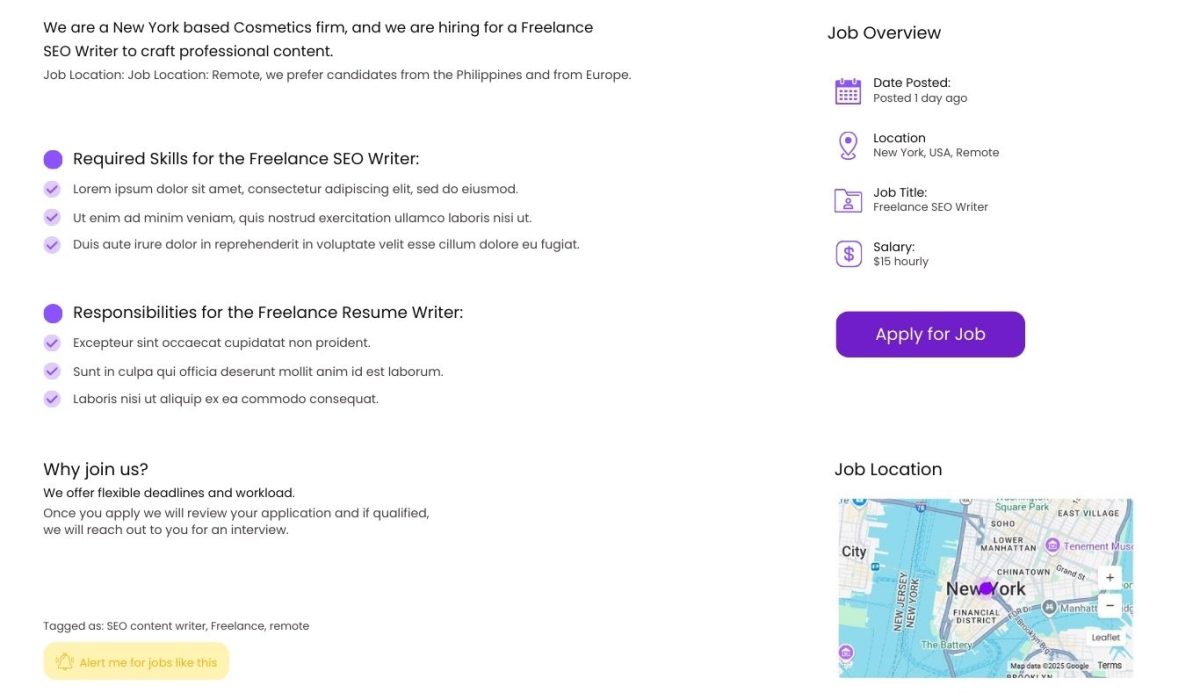Click the checkmark beside Excepteur sint occaecat
Viewport: 1200px width, 700px height.
pyautogui.click(x=52, y=343)
